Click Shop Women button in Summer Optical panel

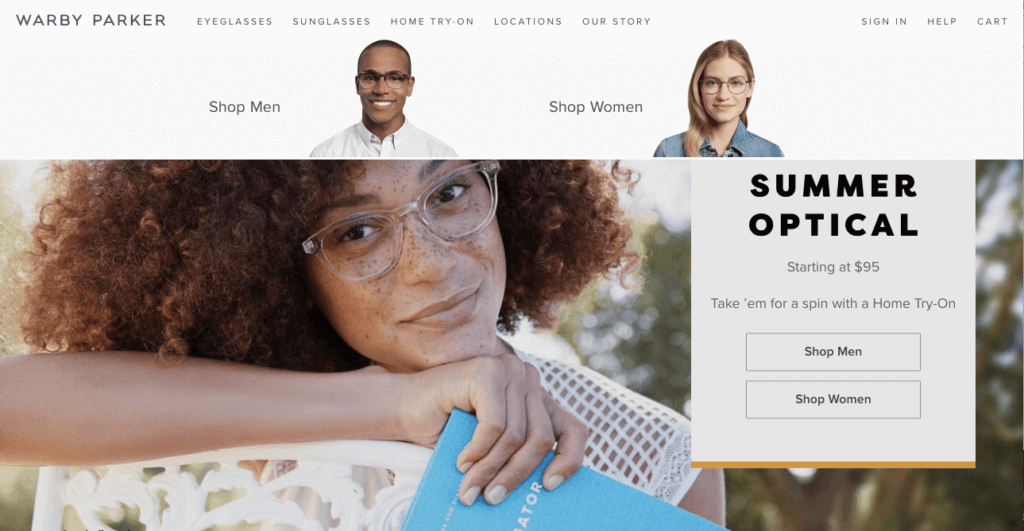coord(833,400)
